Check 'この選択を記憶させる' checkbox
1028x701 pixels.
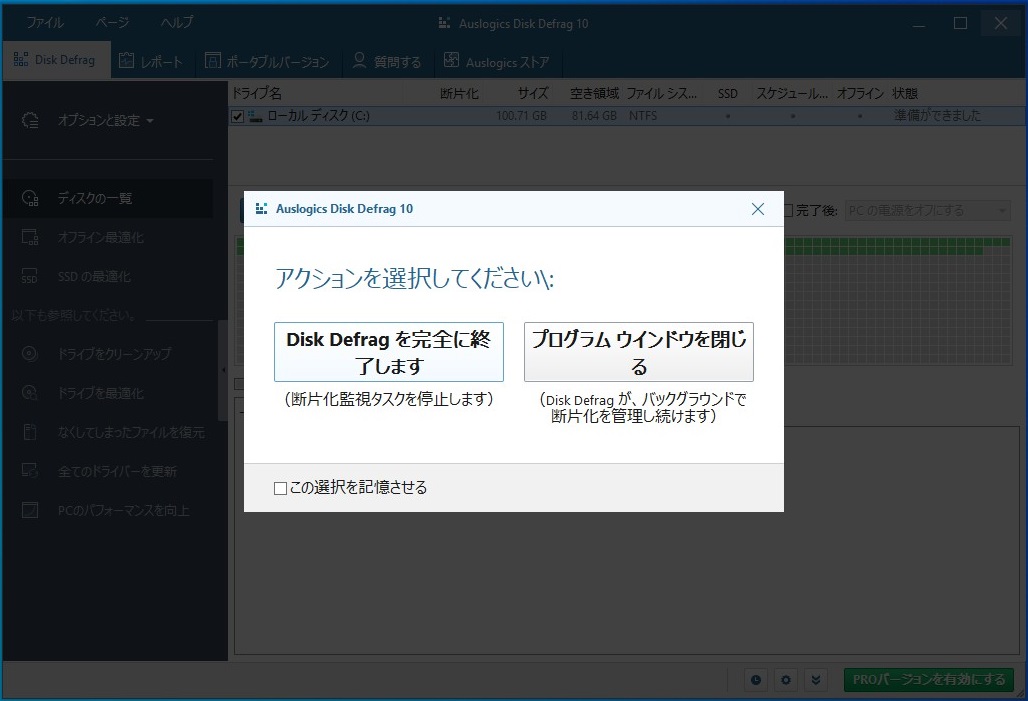coord(281,488)
